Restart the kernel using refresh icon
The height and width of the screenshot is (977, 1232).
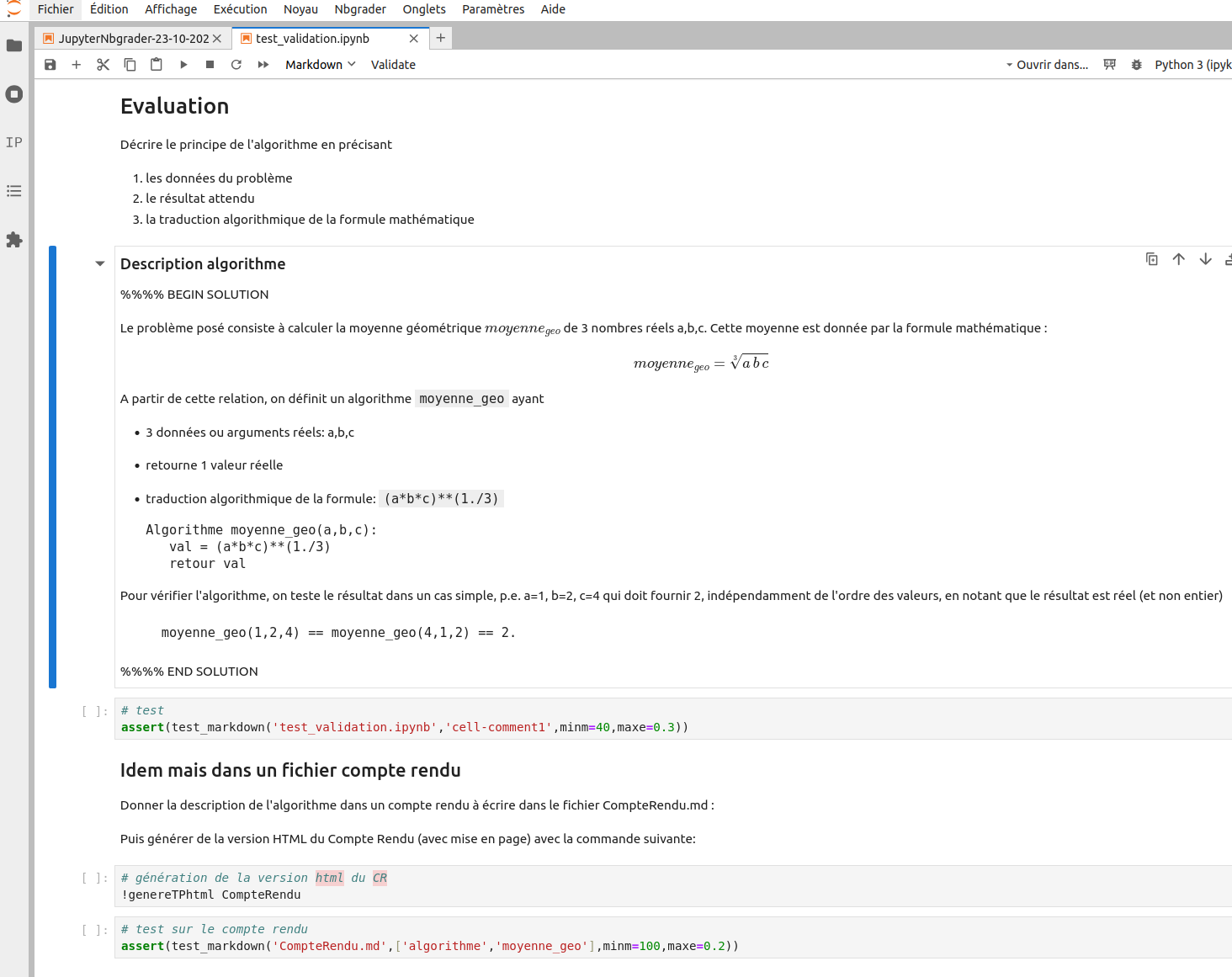(236, 65)
